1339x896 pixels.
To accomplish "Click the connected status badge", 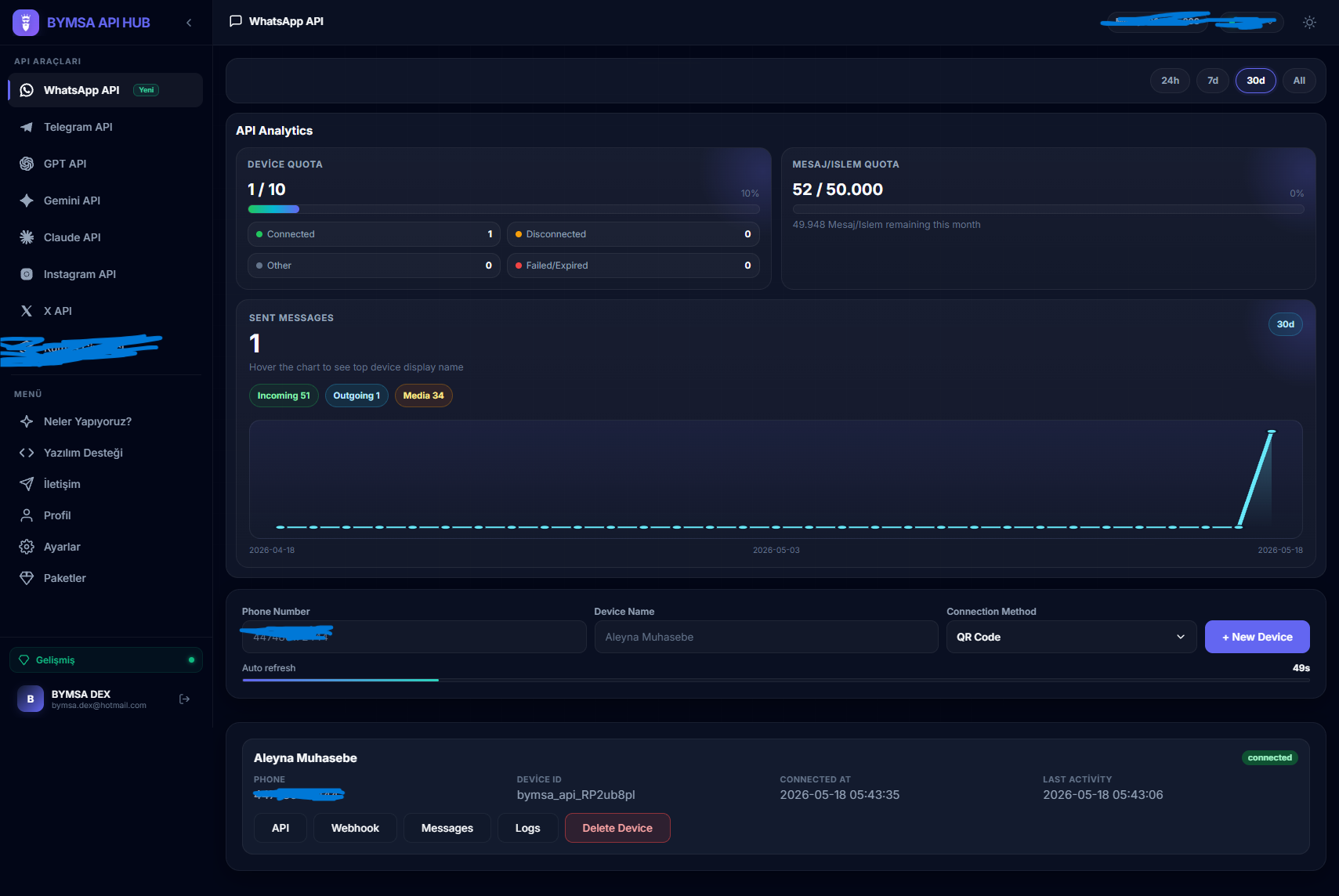I will (1270, 757).
